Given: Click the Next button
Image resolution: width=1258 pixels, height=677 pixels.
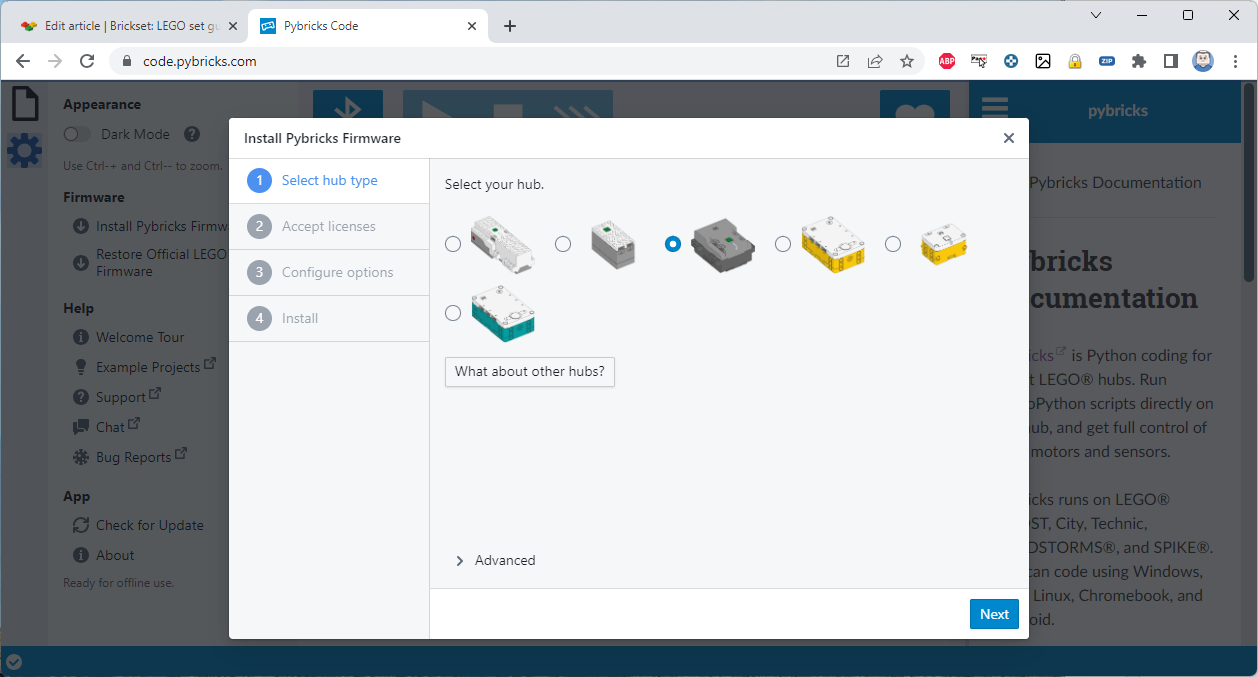Looking at the screenshot, I should [x=993, y=614].
